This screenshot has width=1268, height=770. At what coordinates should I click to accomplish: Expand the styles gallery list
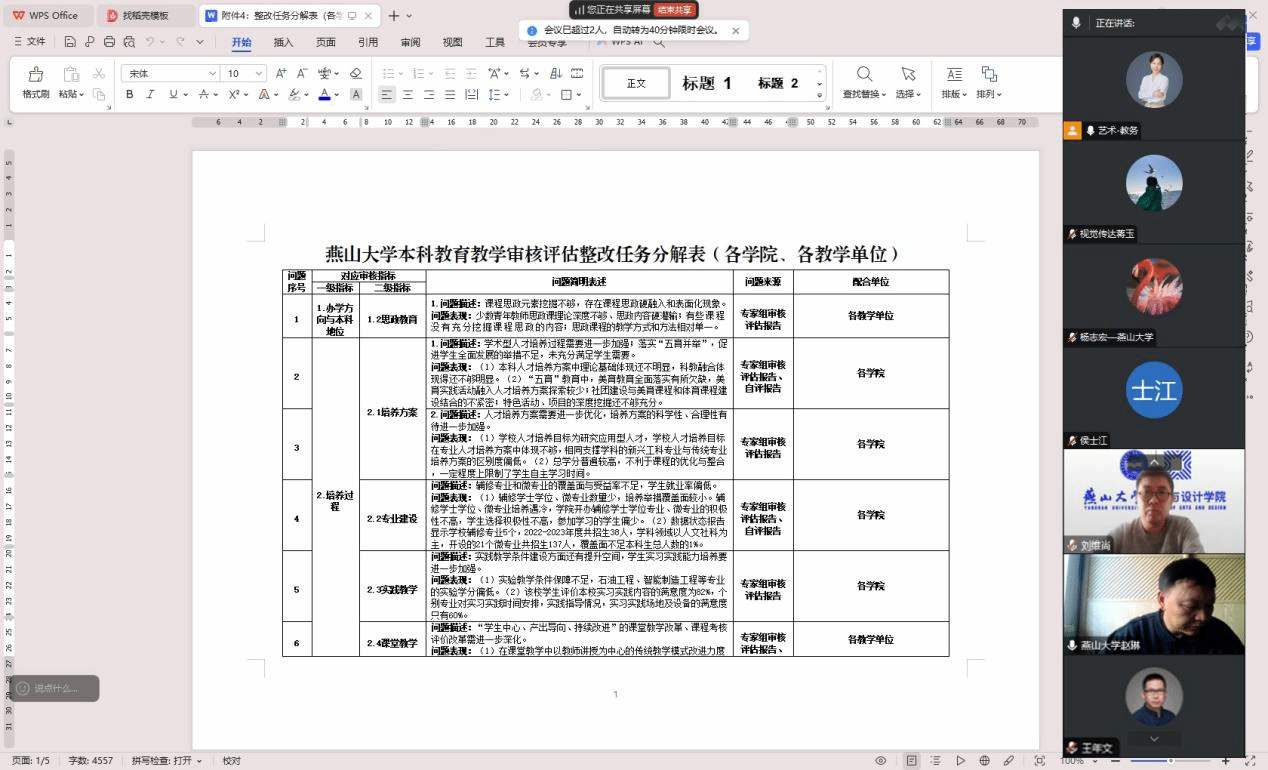[820, 96]
